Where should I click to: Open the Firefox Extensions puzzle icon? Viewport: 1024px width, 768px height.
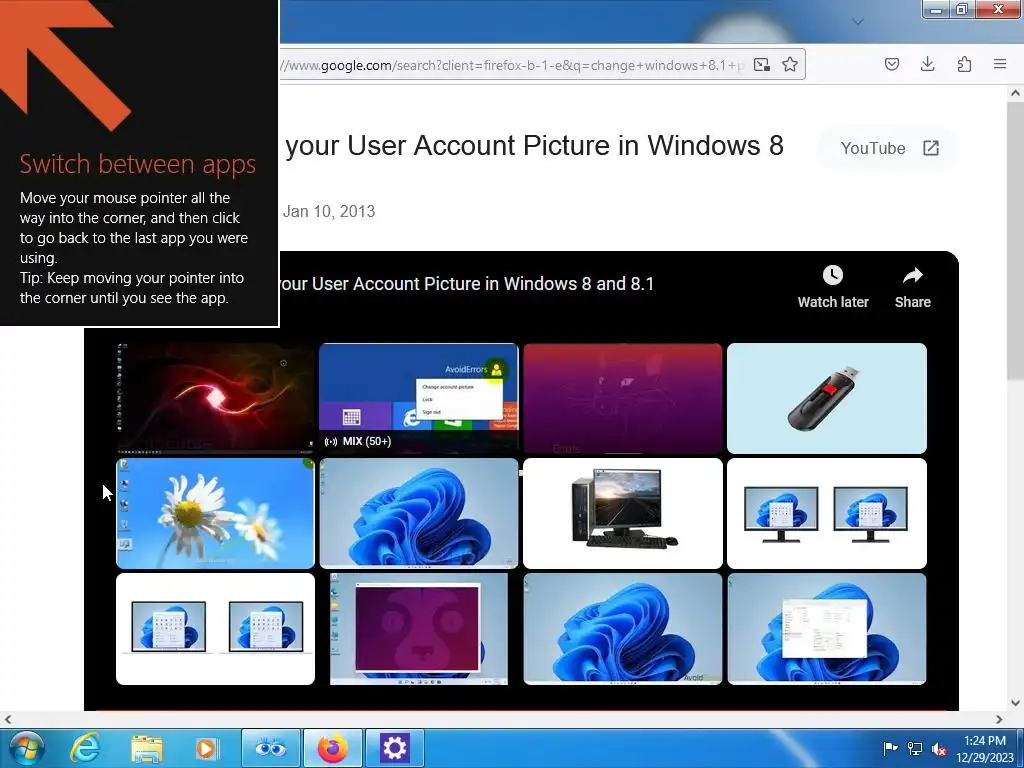[964, 64]
